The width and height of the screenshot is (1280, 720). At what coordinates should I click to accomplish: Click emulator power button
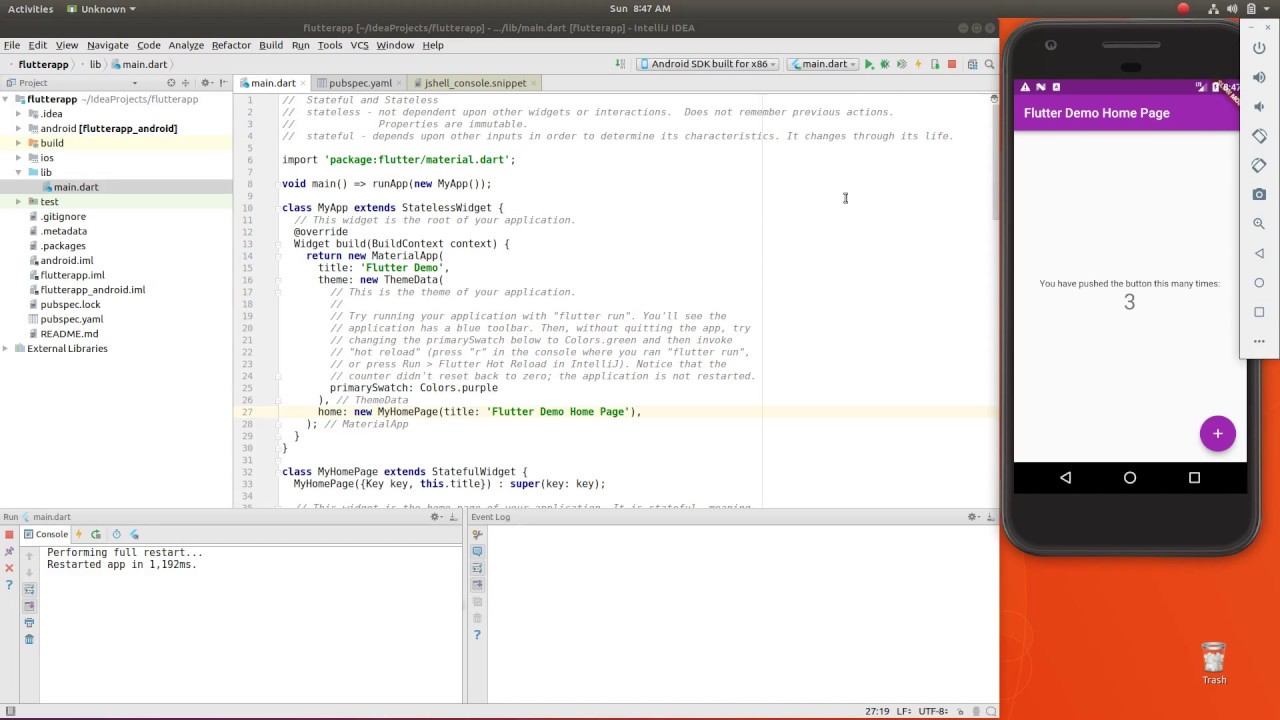click(1259, 48)
